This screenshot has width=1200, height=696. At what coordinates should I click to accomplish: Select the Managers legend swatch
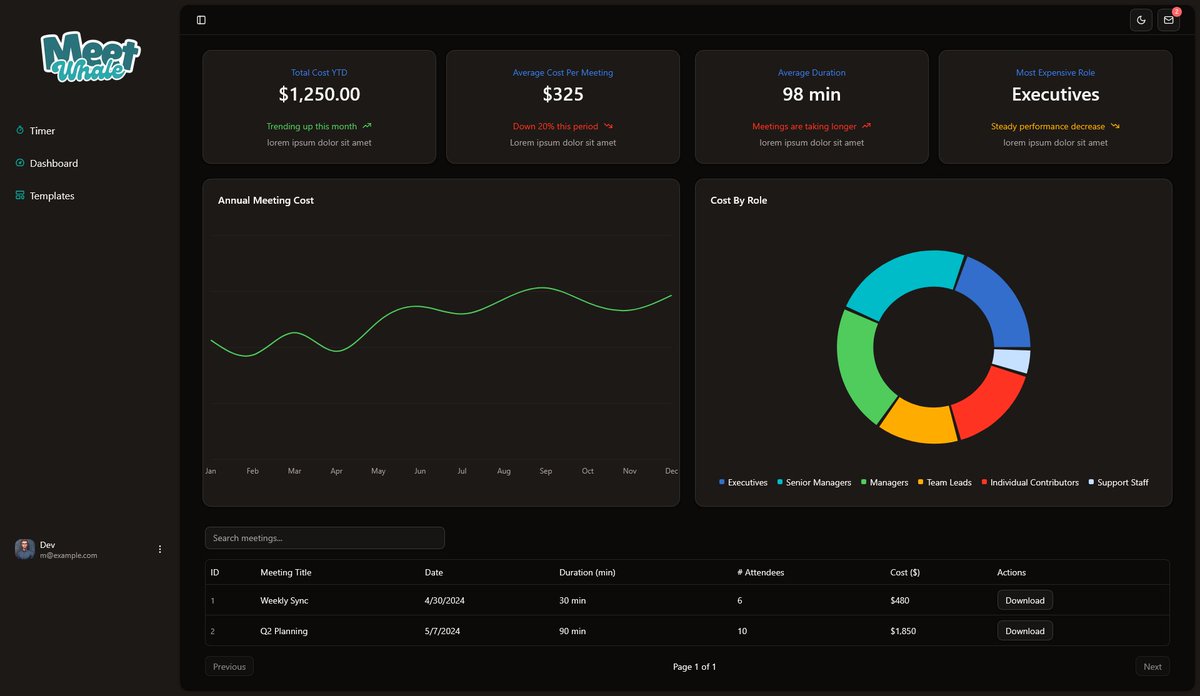(864, 483)
